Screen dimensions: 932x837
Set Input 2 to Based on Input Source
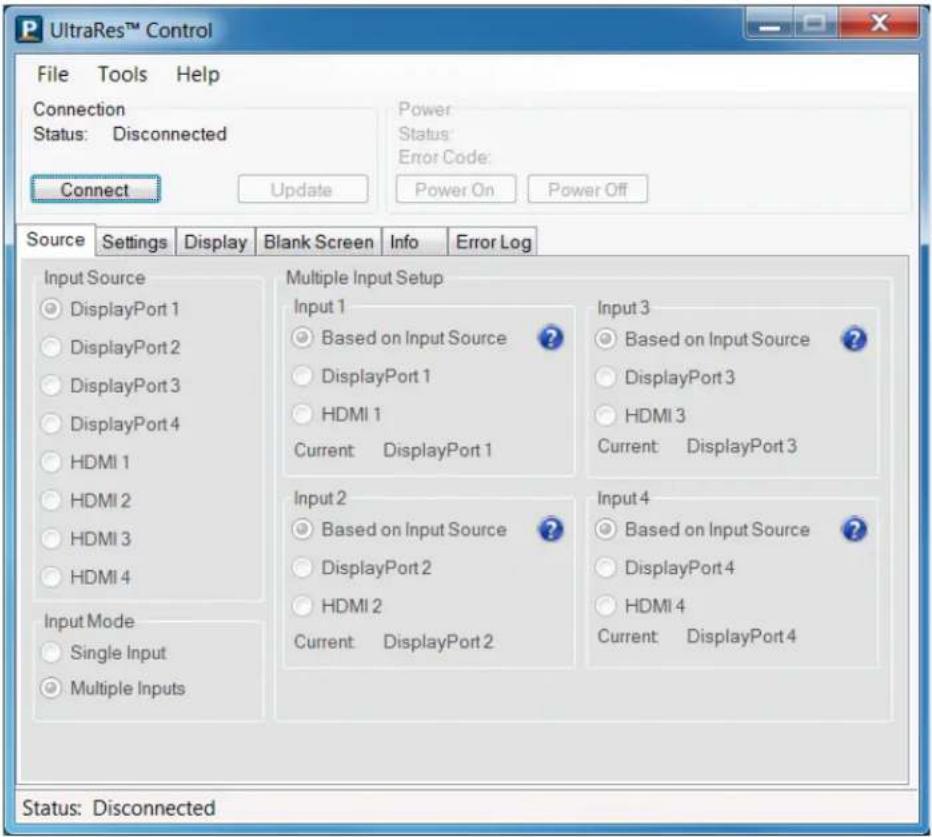pyautogui.click(x=303, y=529)
